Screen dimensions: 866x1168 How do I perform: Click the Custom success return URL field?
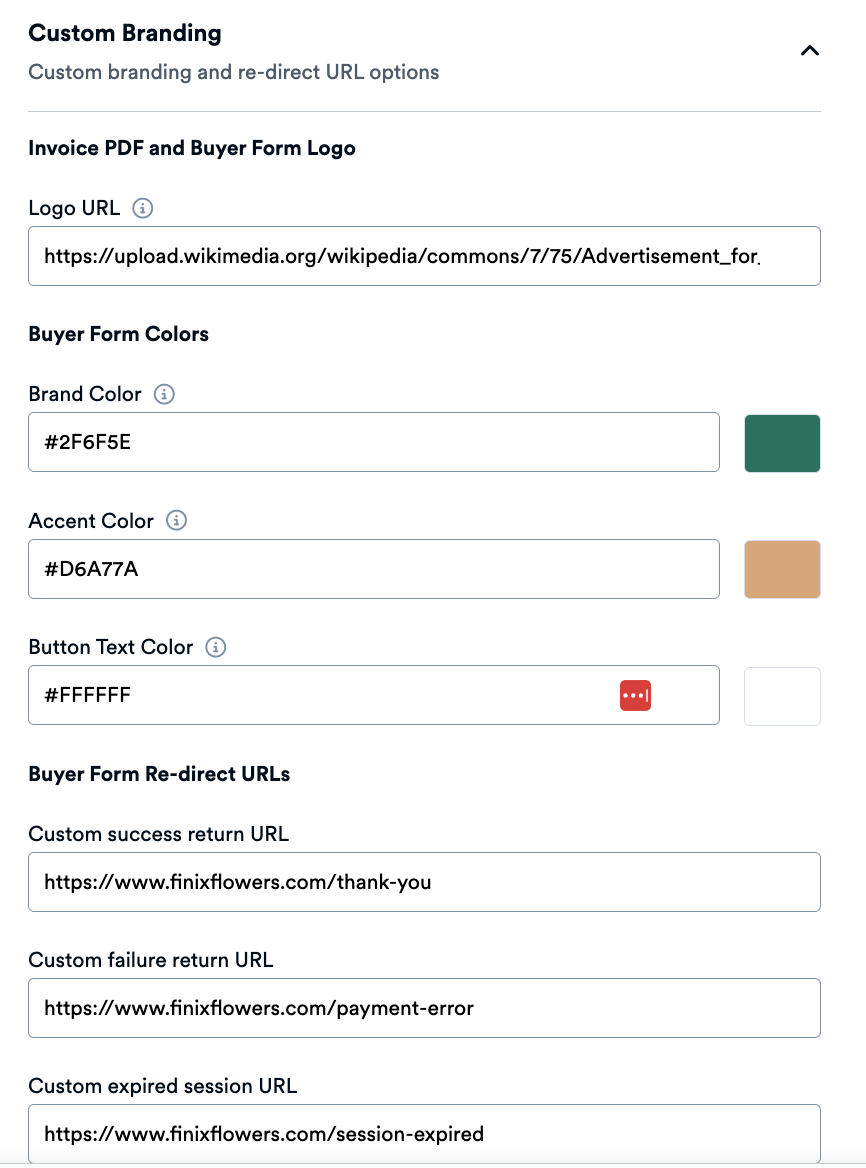(424, 882)
